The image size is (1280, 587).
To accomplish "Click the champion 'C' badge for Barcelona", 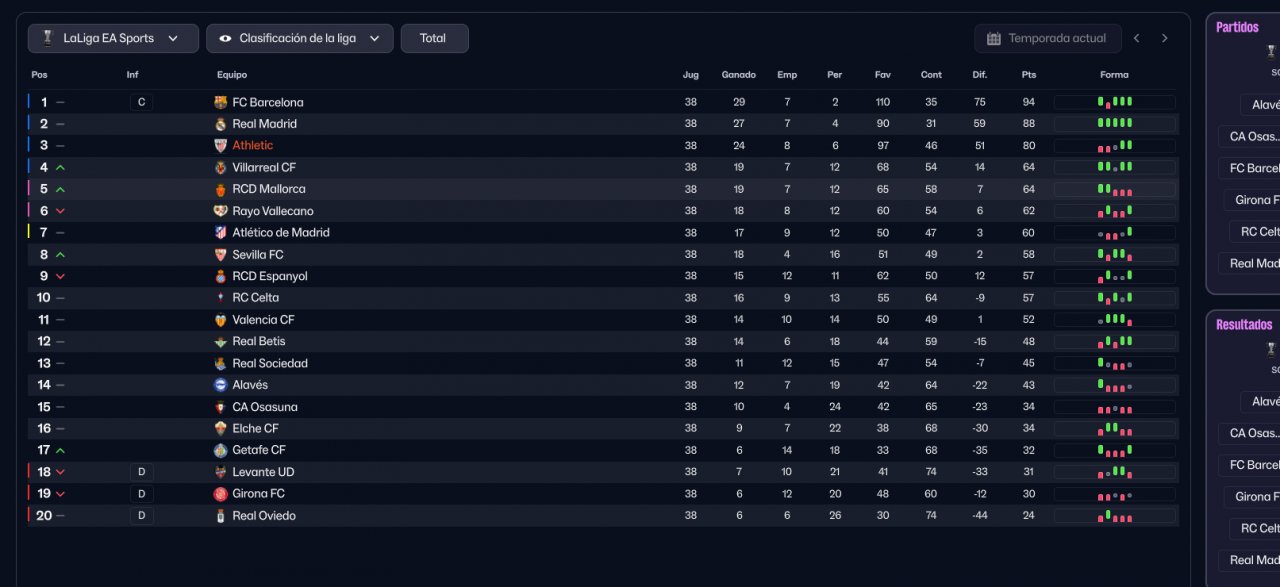I will [x=141, y=102].
